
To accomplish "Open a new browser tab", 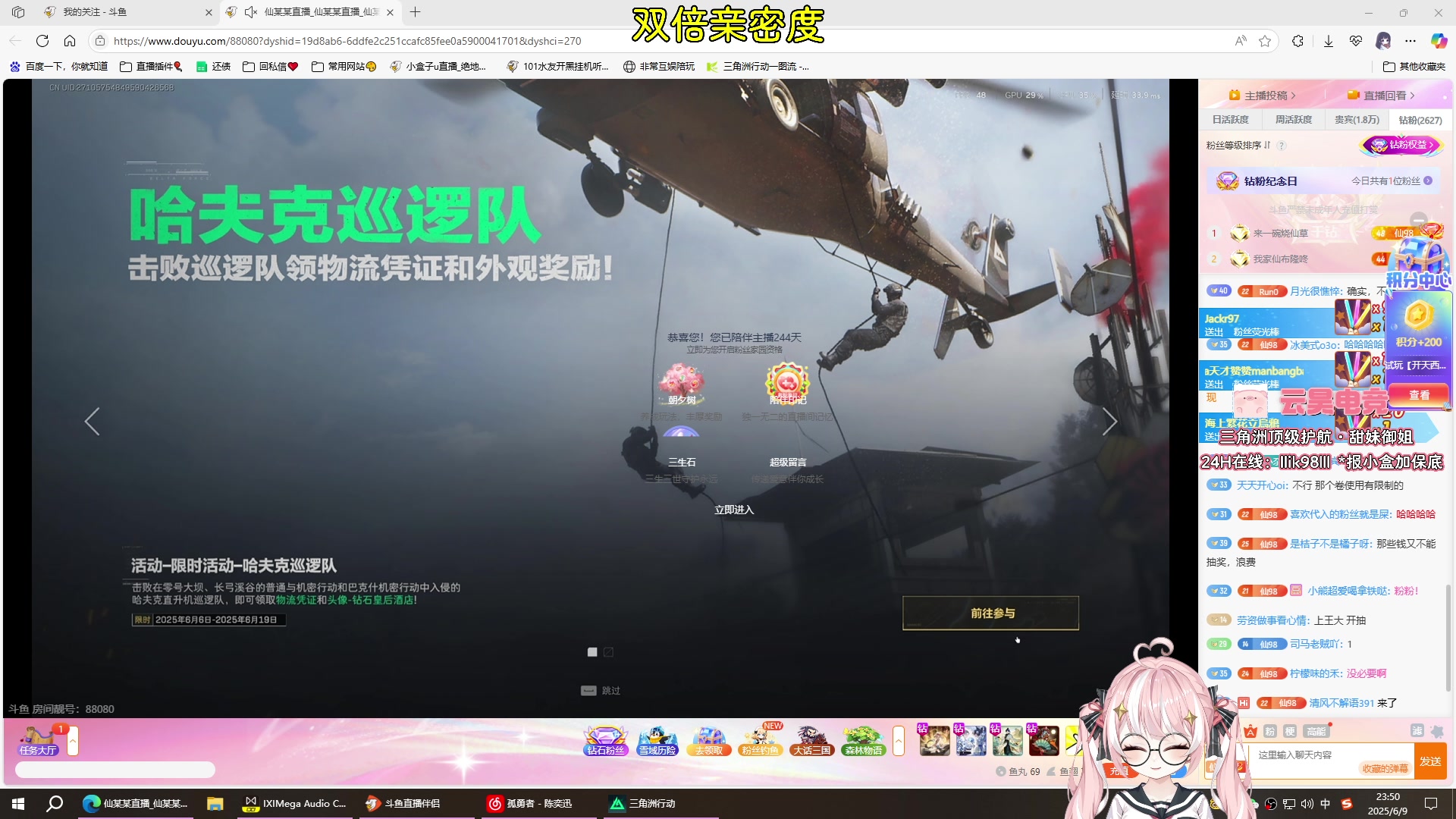I will click(x=415, y=12).
